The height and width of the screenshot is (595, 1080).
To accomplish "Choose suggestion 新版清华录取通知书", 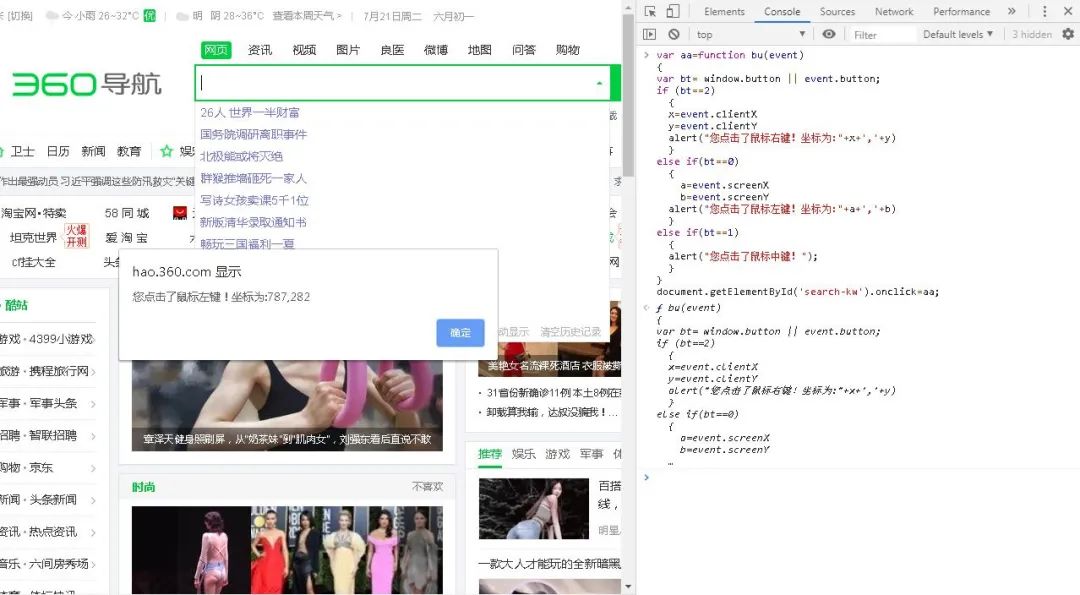I will (x=253, y=222).
